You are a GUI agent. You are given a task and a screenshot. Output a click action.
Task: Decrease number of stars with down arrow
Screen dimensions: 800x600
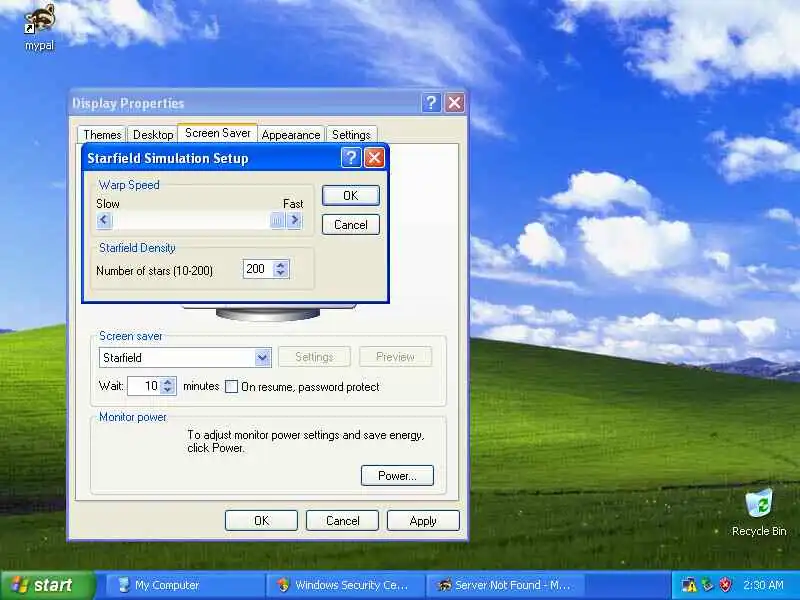click(x=281, y=273)
